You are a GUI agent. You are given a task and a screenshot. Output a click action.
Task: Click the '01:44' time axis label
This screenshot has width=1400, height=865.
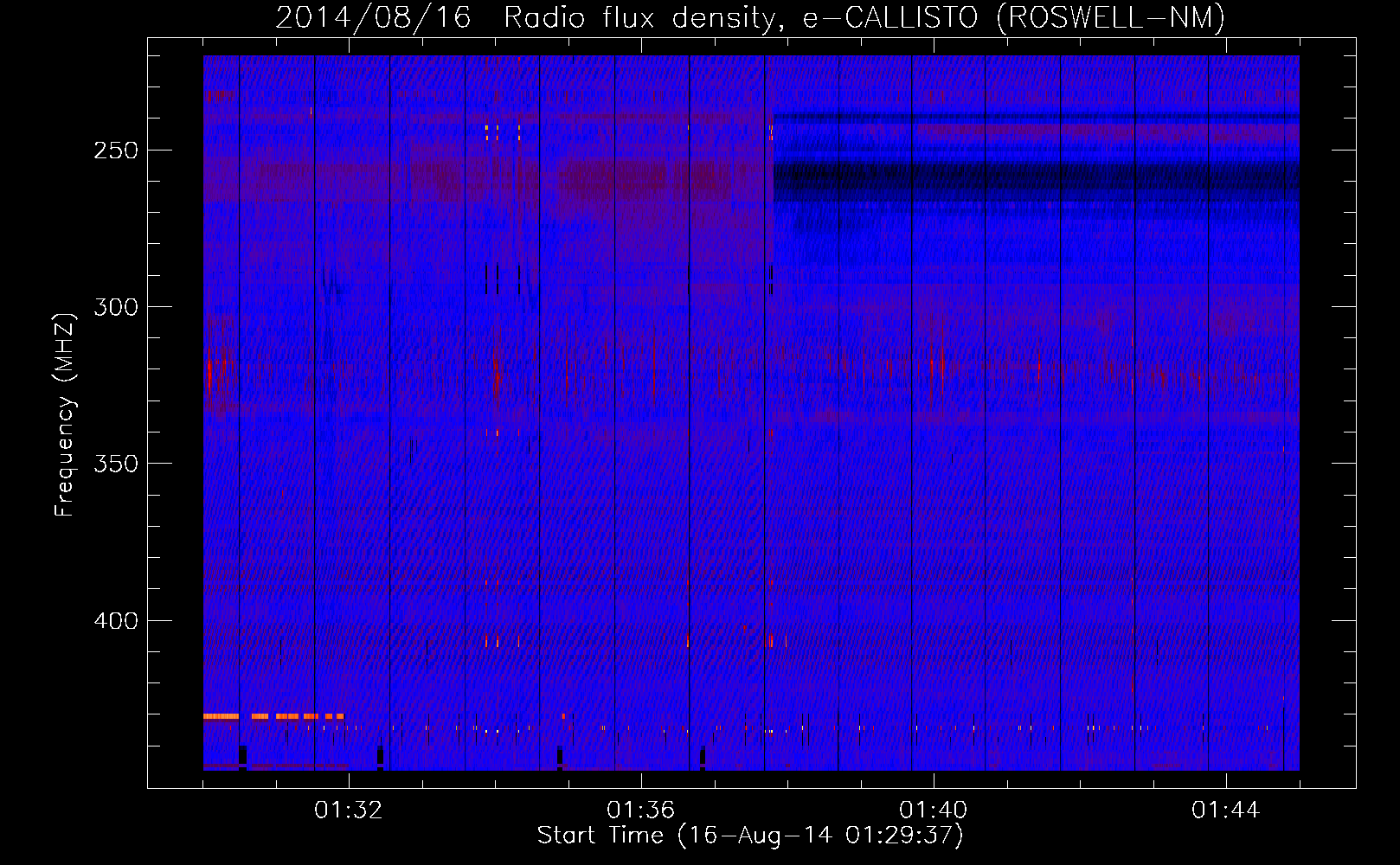point(1226,811)
